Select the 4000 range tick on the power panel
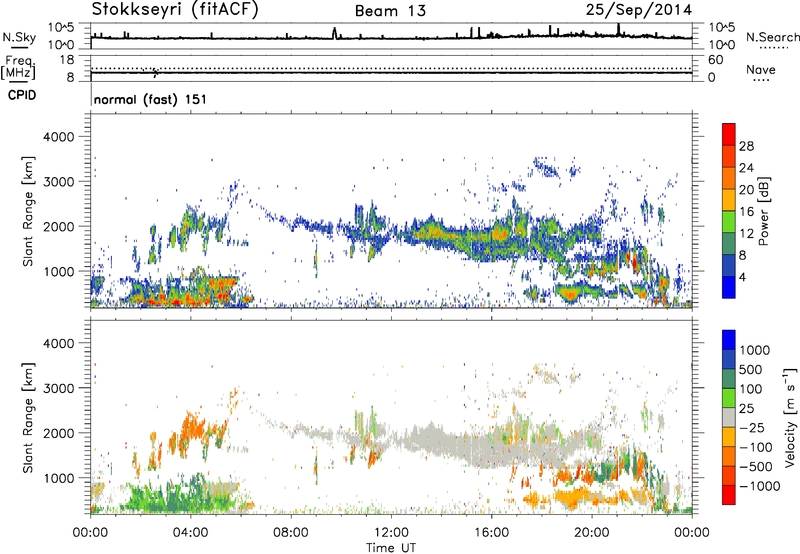800x554 pixels. coord(58,137)
